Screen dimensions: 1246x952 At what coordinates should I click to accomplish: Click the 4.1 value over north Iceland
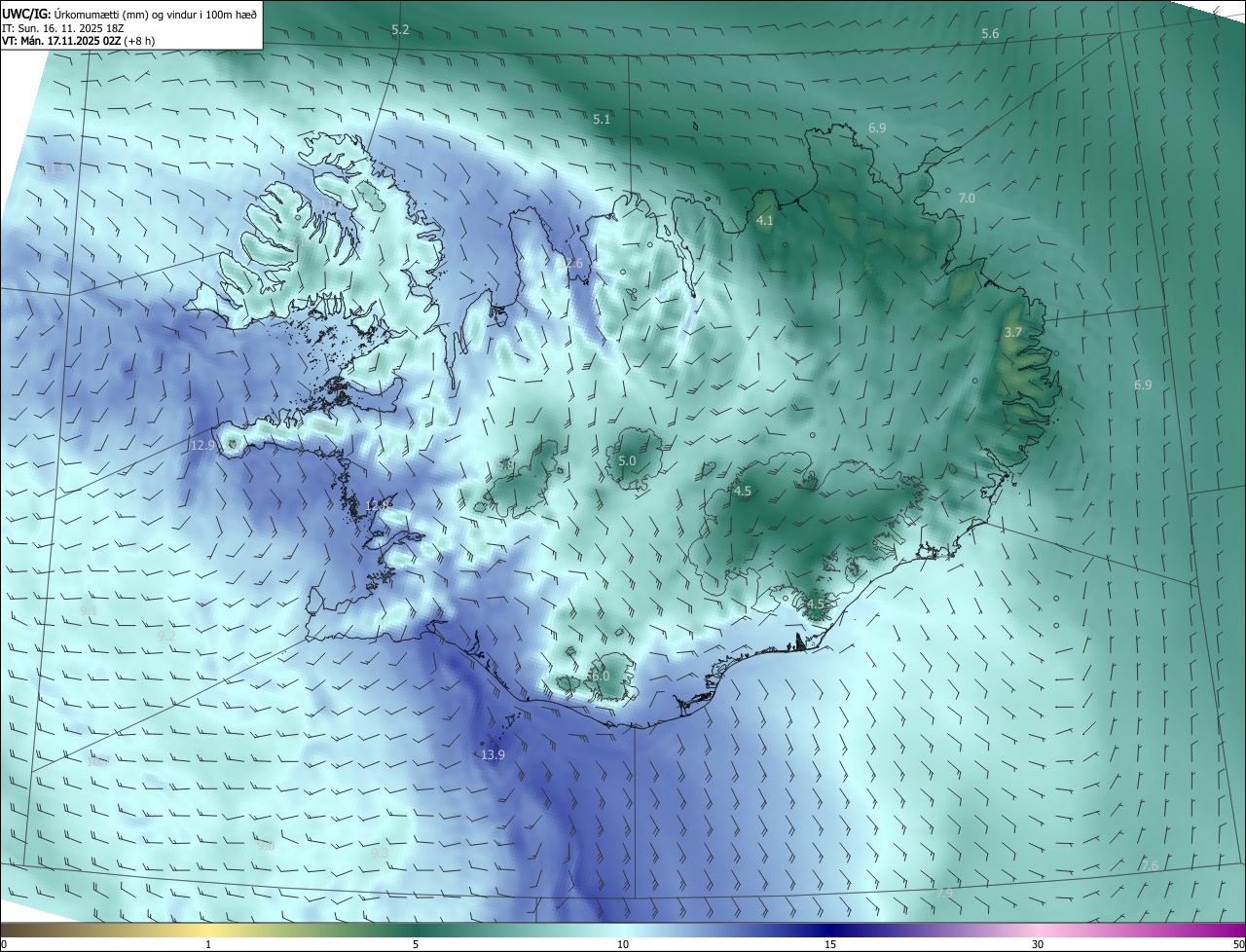click(765, 221)
